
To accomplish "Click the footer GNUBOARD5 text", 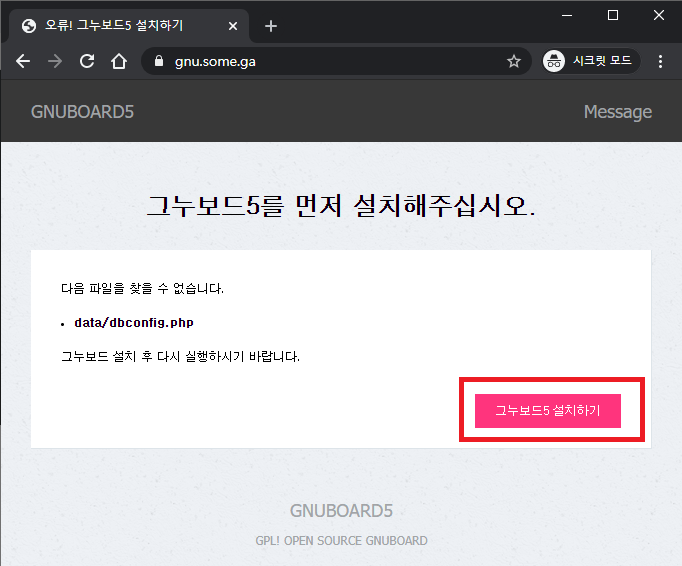I will [x=341, y=511].
